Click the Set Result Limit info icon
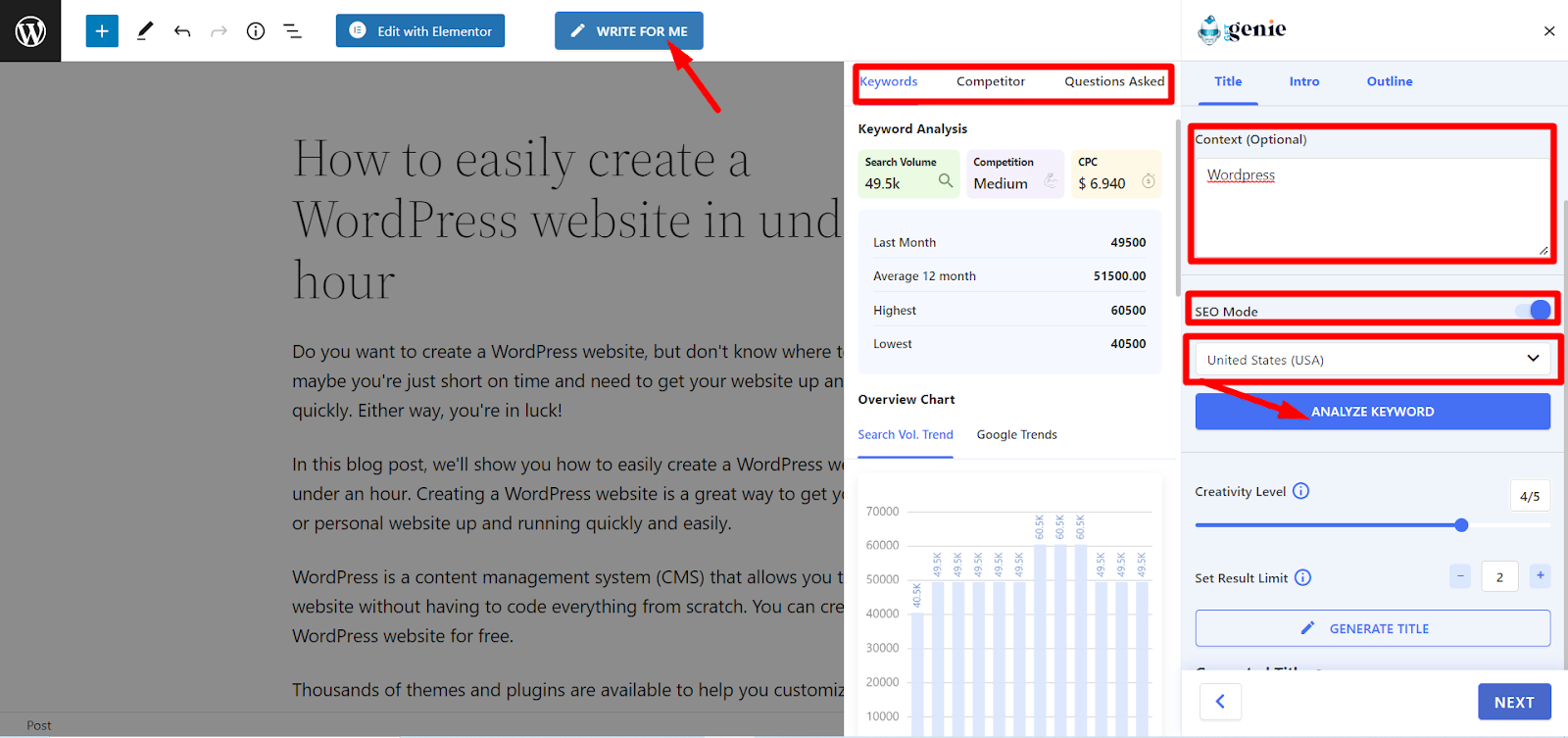 click(x=1302, y=577)
